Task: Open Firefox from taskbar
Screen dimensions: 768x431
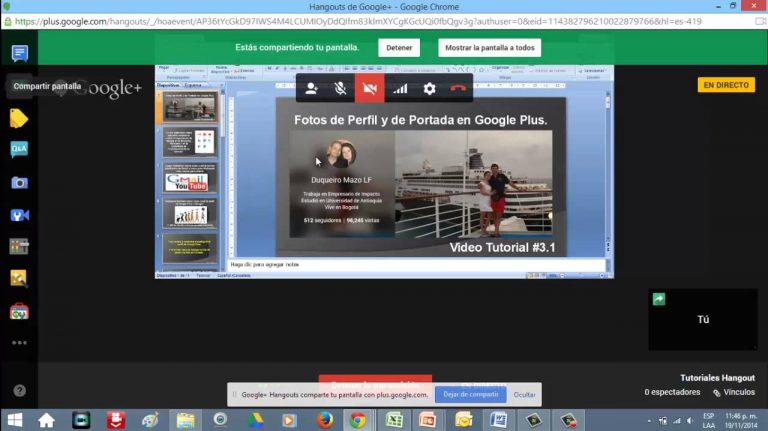Action: click(x=324, y=420)
